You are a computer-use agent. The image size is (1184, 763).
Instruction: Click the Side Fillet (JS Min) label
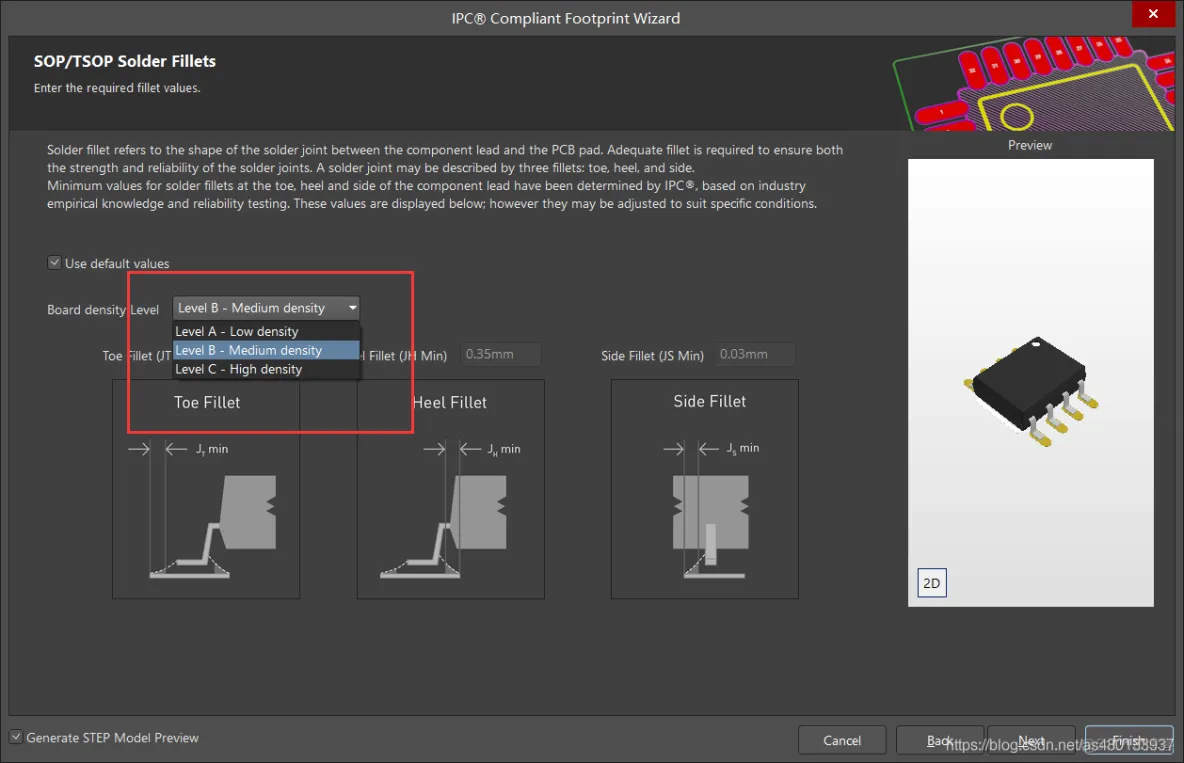pos(652,355)
